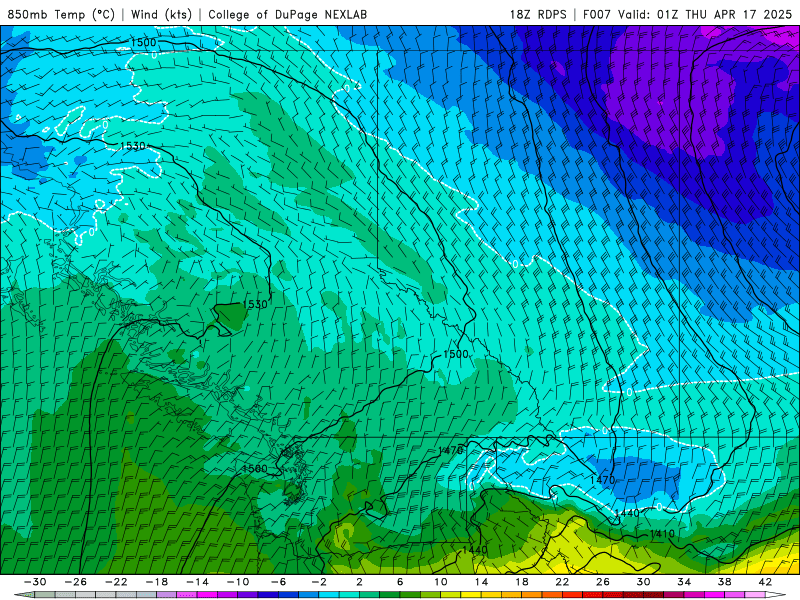Click the 34 colorbar scale label
Viewport: 800px width, 600px height.
684,582
